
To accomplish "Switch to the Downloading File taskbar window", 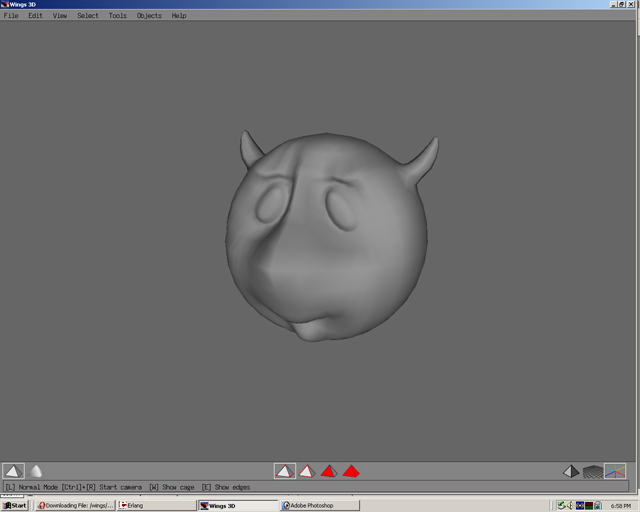I will 75,505.
